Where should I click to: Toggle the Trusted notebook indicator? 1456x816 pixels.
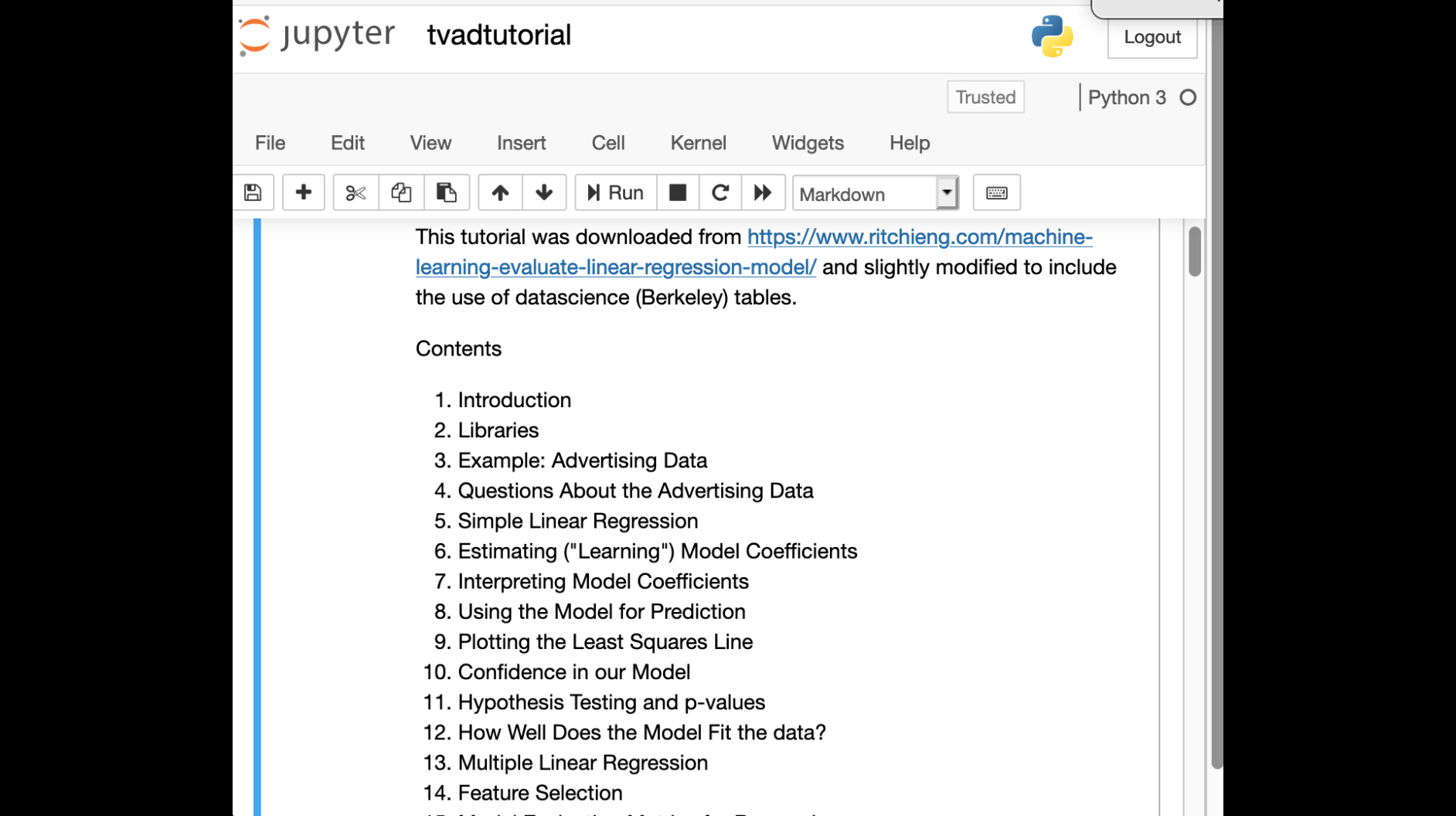click(x=985, y=97)
